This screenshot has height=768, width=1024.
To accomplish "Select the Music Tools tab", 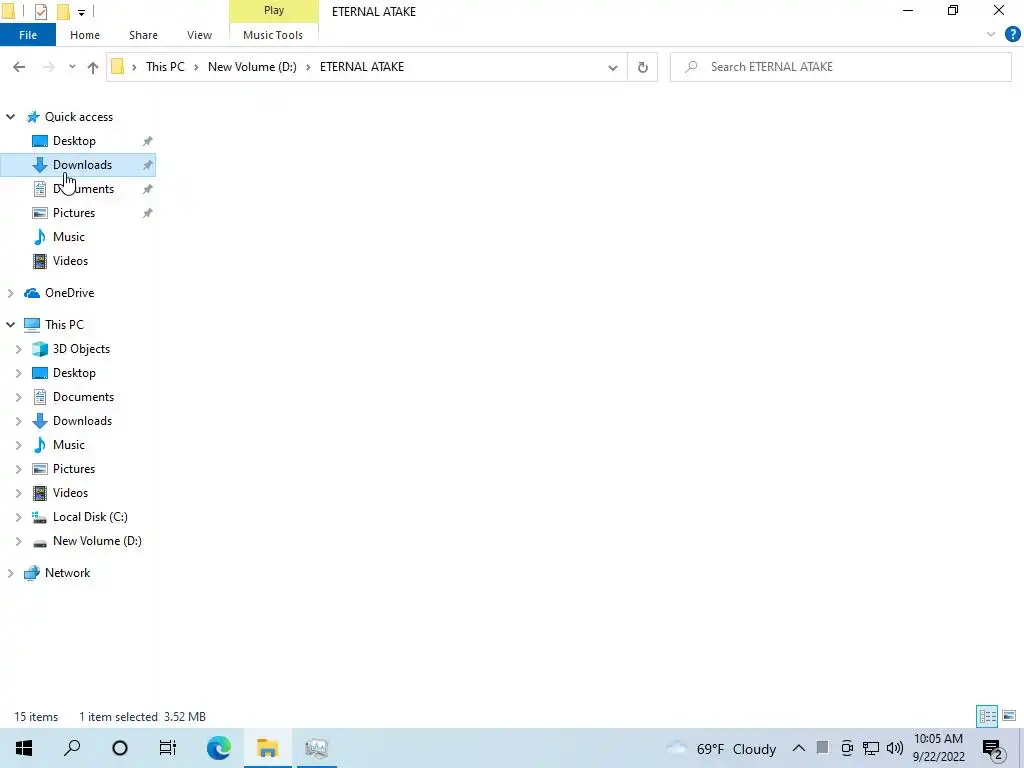I will (x=273, y=35).
